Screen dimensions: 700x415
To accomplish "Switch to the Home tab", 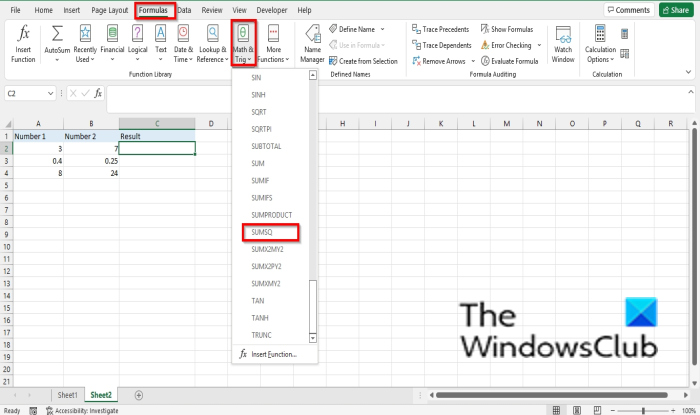I will click(43, 10).
